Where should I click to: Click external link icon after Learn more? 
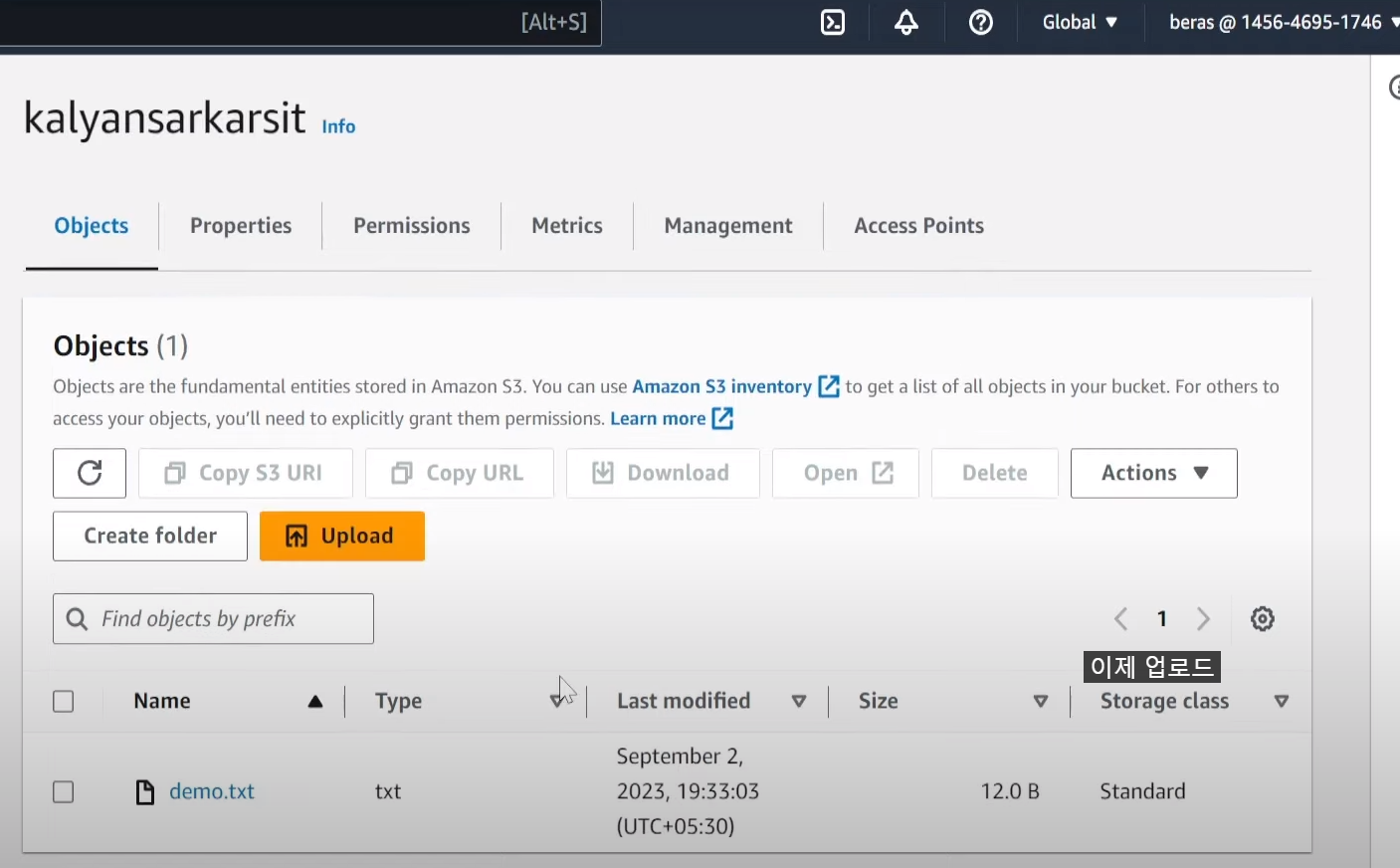point(722,418)
